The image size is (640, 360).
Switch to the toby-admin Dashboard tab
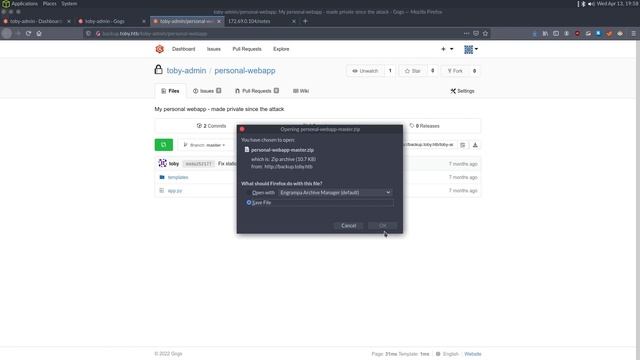[36, 21]
